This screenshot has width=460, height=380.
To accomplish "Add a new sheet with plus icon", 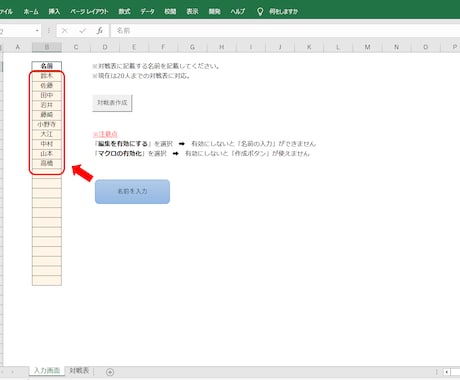I will tap(110, 372).
